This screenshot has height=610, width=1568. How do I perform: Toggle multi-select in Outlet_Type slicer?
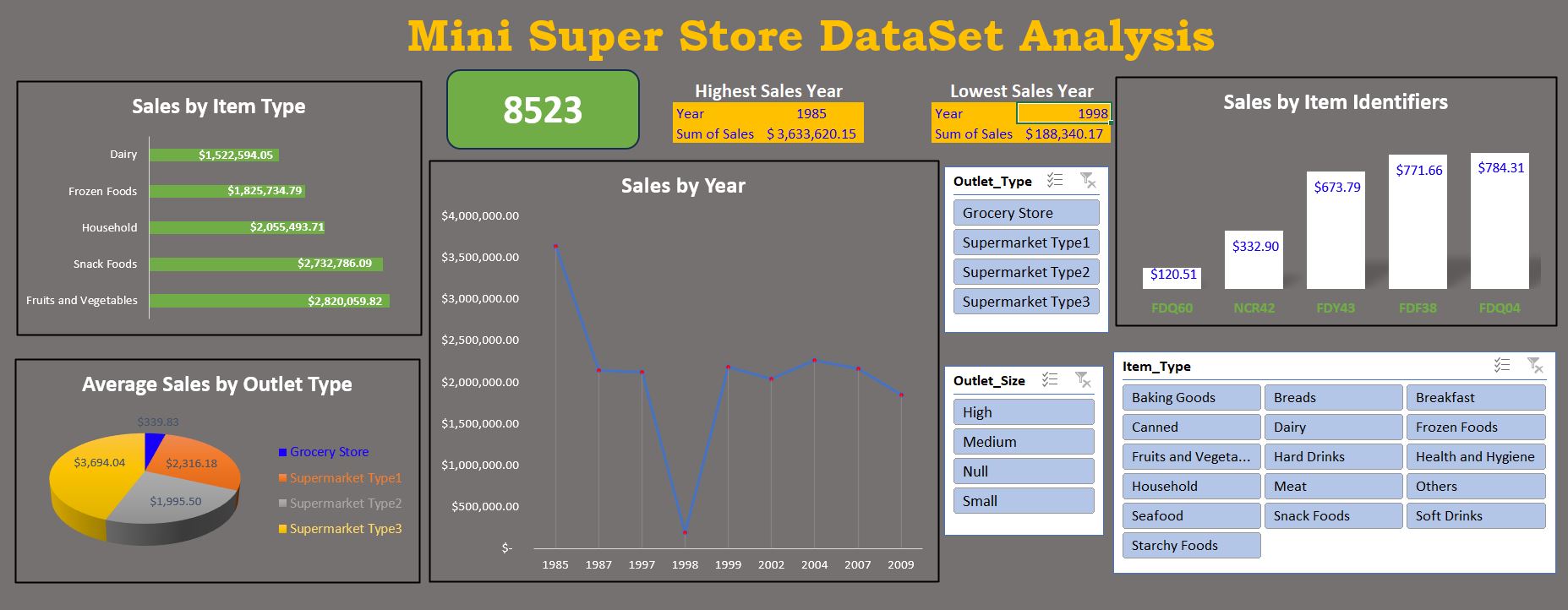pyautogui.click(x=1055, y=181)
